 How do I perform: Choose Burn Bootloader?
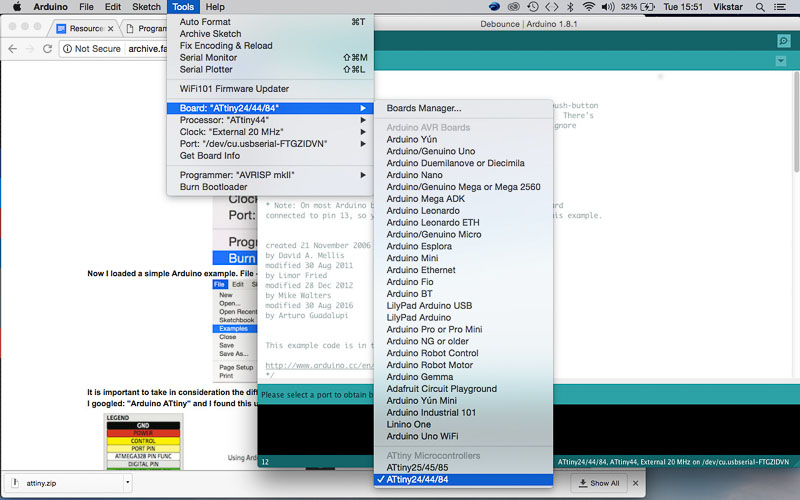click(270, 187)
